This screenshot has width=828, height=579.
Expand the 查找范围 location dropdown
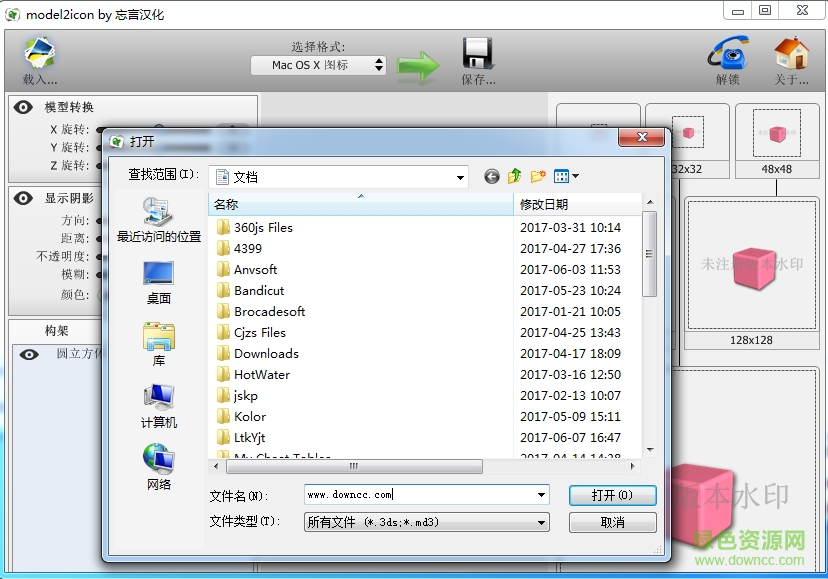(461, 176)
